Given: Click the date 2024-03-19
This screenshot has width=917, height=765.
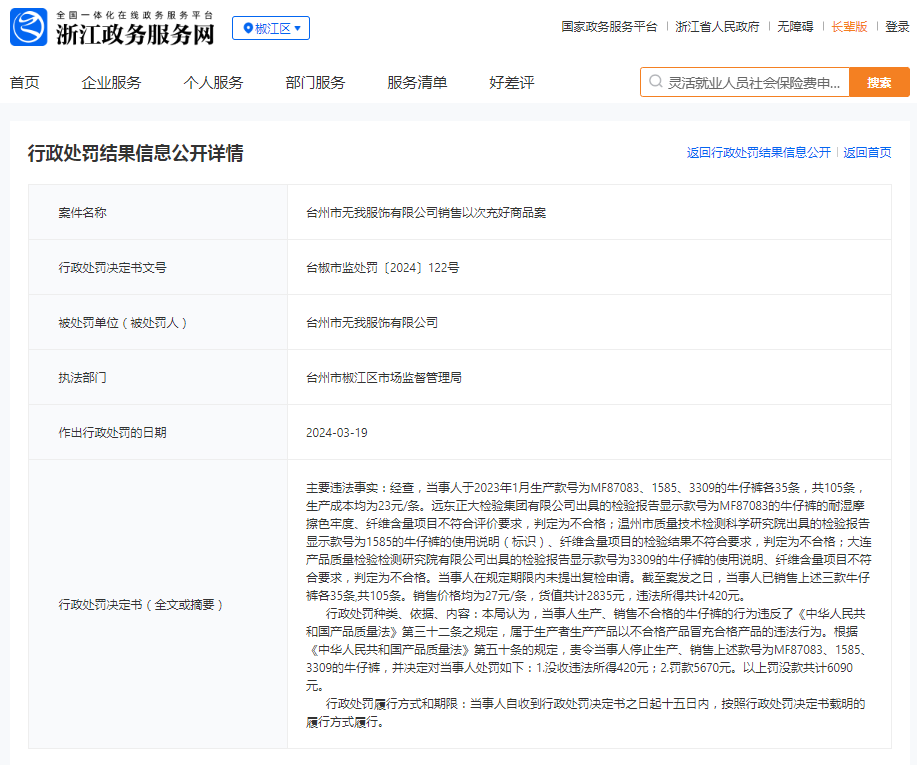Looking at the screenshot, I should [x=337, y=433].
